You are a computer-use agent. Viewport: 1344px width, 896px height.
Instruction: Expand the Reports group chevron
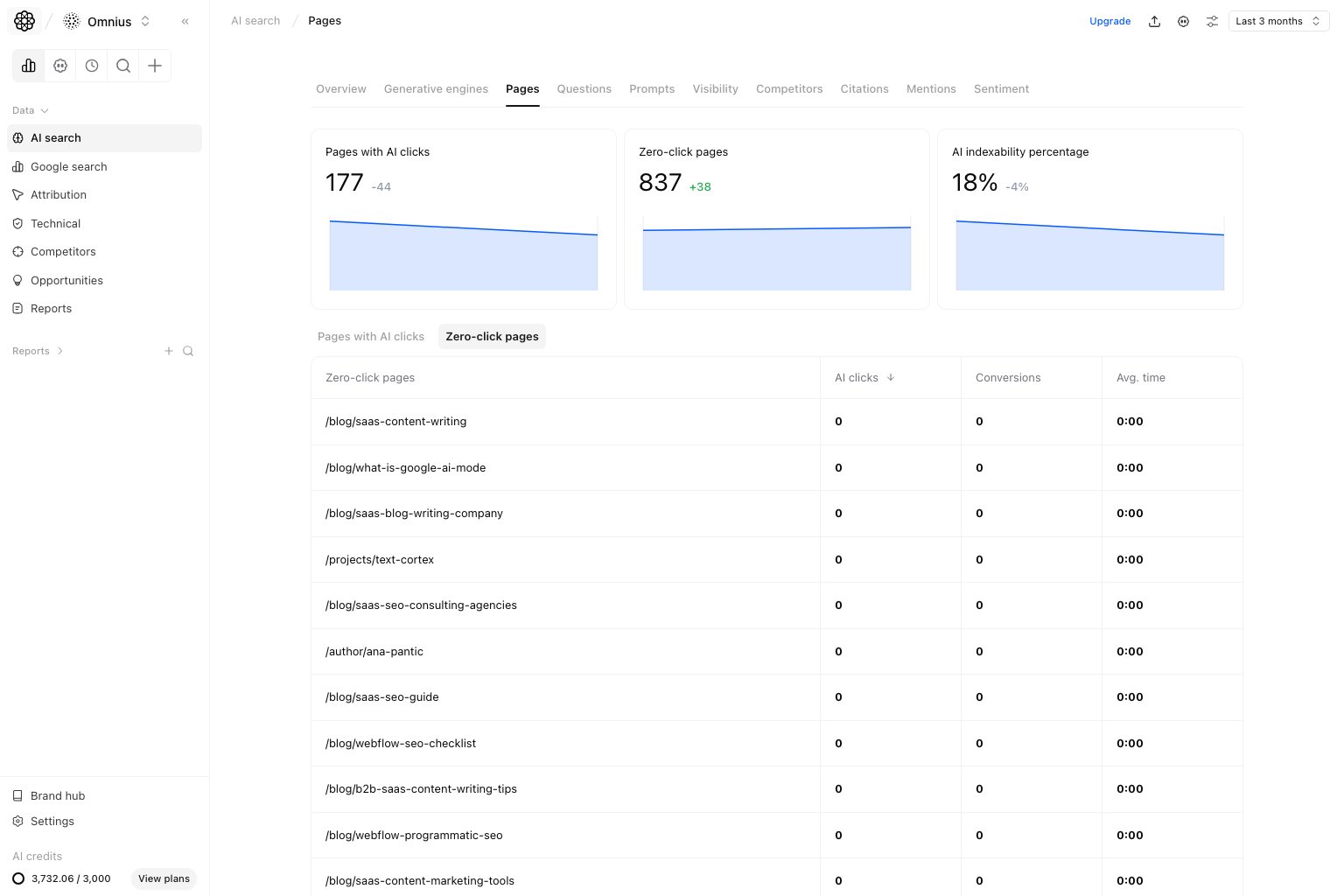59,351
